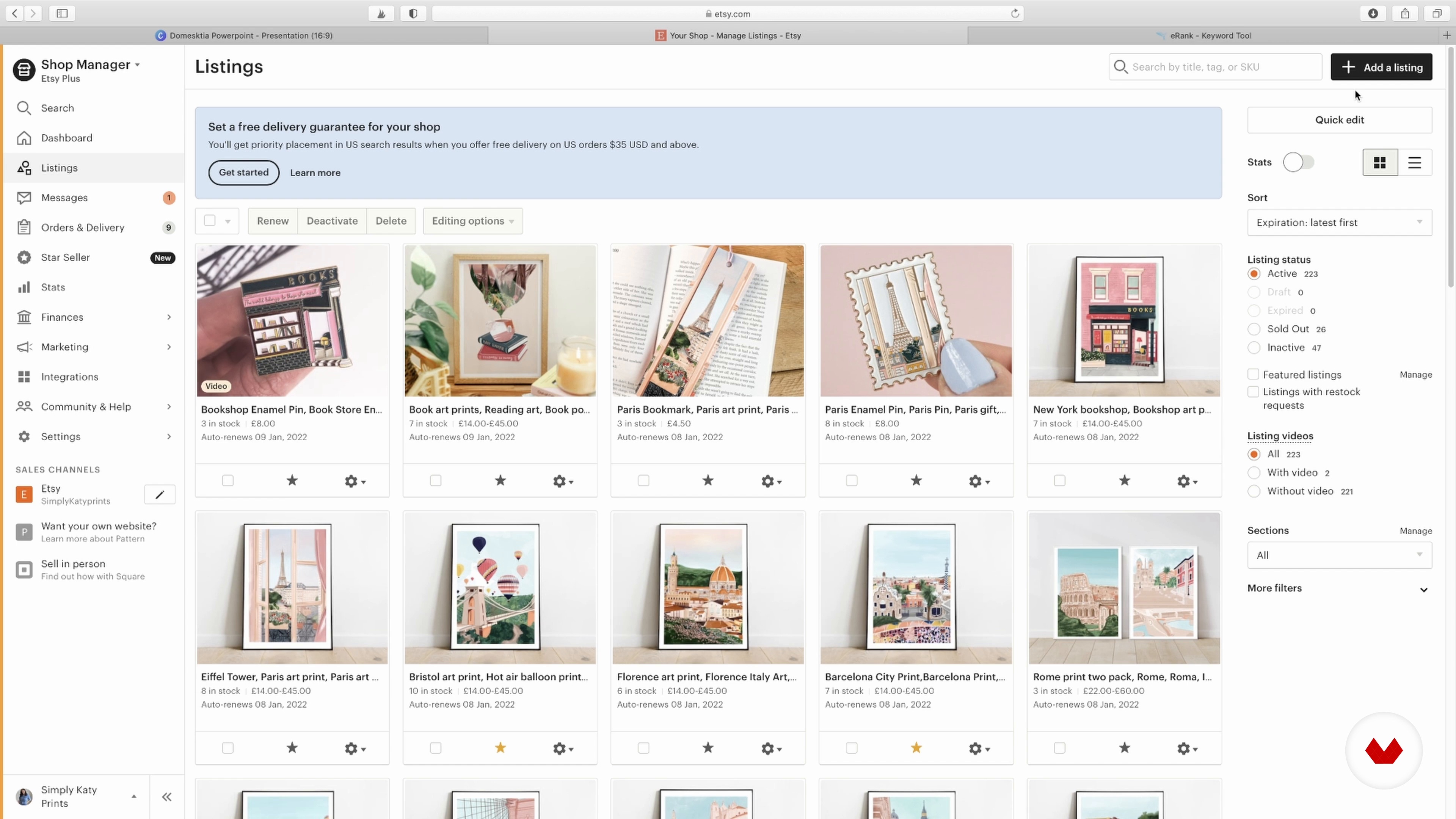Open the Sections All dropdown

pos(1339,555)
